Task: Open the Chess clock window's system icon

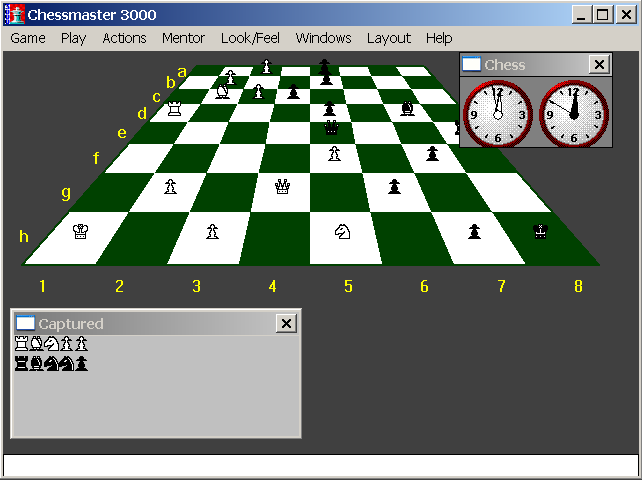Action: coord(471,64)
